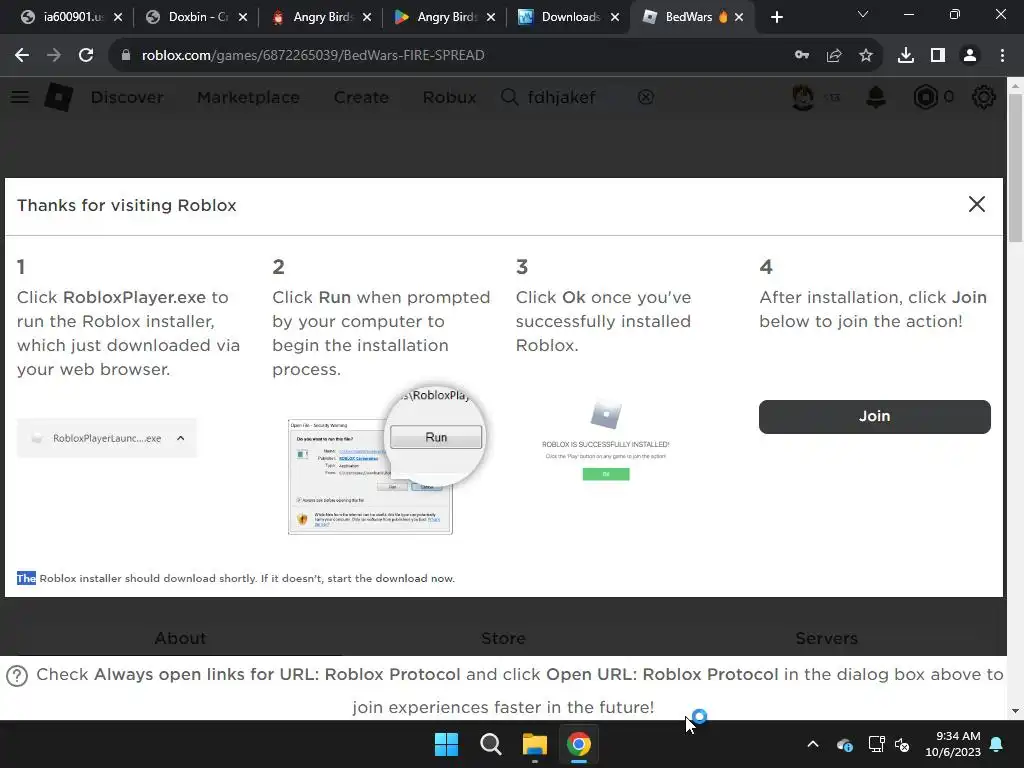Viewport: 1024px width, 768px height.
Task: Expand the RobloxPlayerLauncher download chevron
Action: [181, 438]
